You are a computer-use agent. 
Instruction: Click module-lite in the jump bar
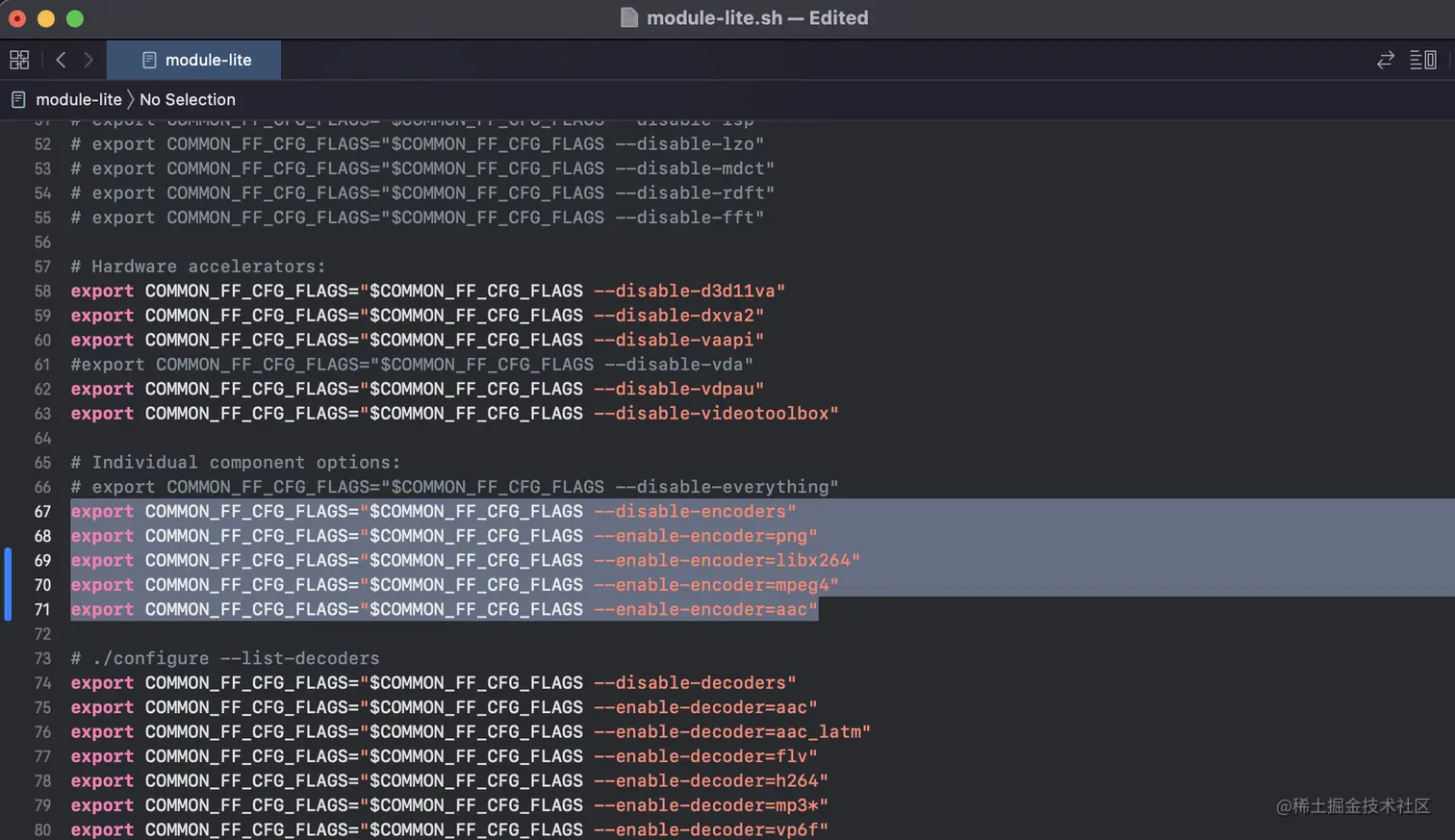click(x=79, y=99)
